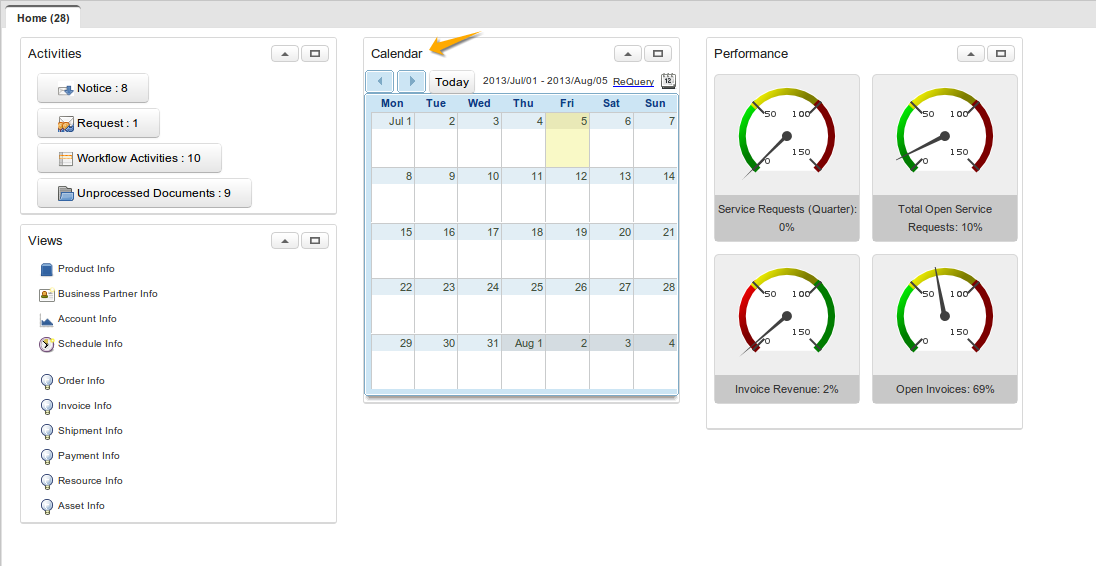Viewport: 1096px width, 566px height.
Task: Maximize the Calendar panel
Action: (658, 54)
